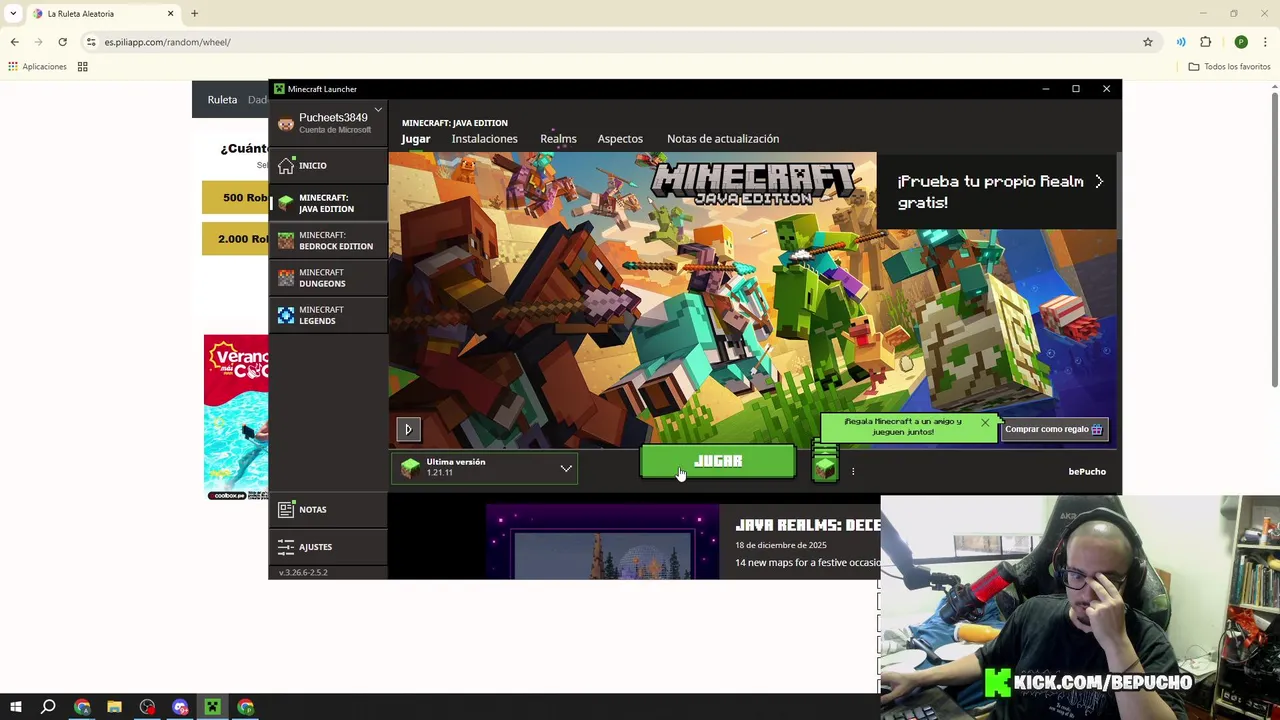Click the bePucho username label
1280x720 pixels.
coord(1087,472)
